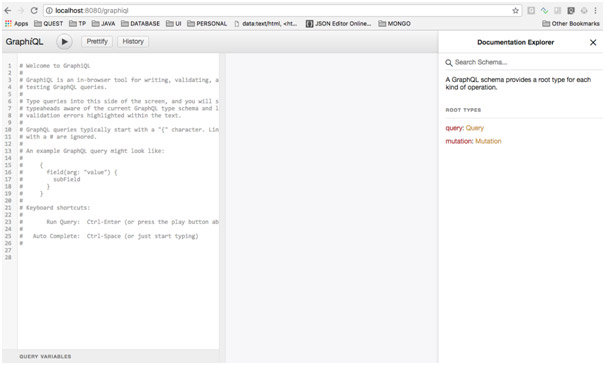Open the Query root type
The height and width of the screenshot is (365, 605).
475,128
